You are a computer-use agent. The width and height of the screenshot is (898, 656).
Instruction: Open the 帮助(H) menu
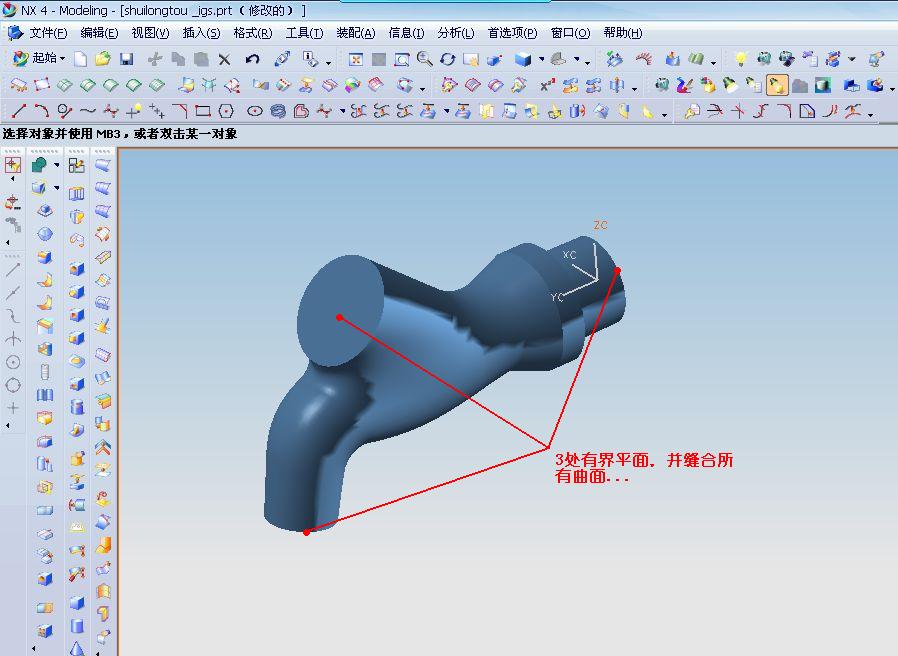click(623, 33)
